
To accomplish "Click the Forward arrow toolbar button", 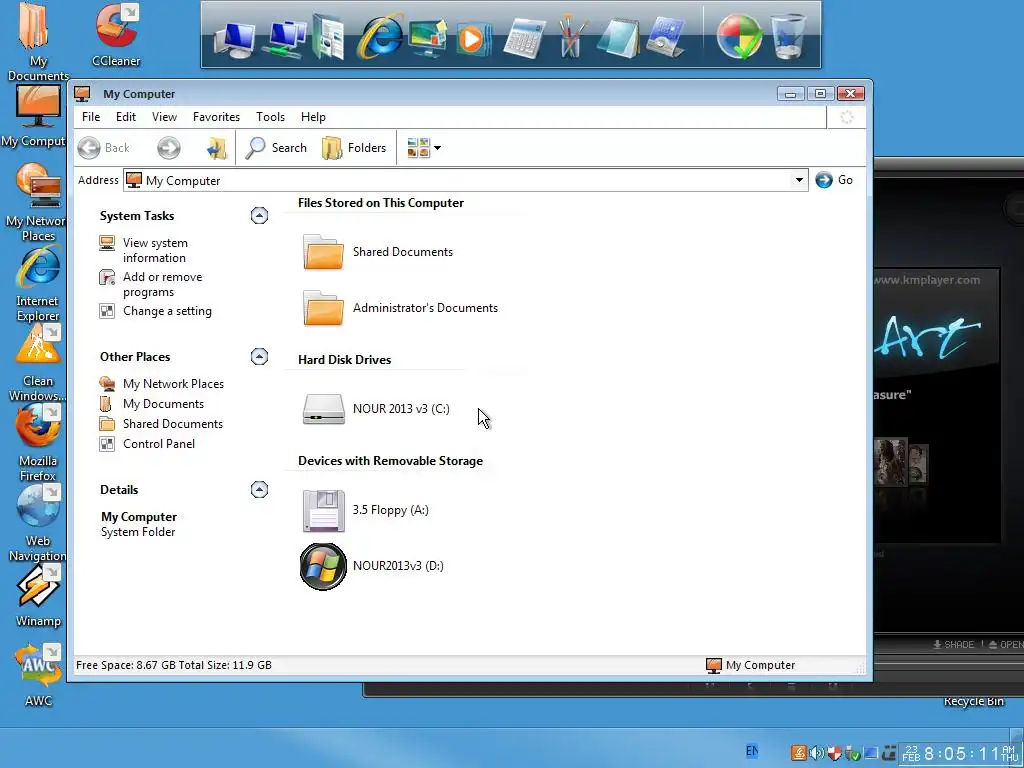I will click(x=168, y=148).
